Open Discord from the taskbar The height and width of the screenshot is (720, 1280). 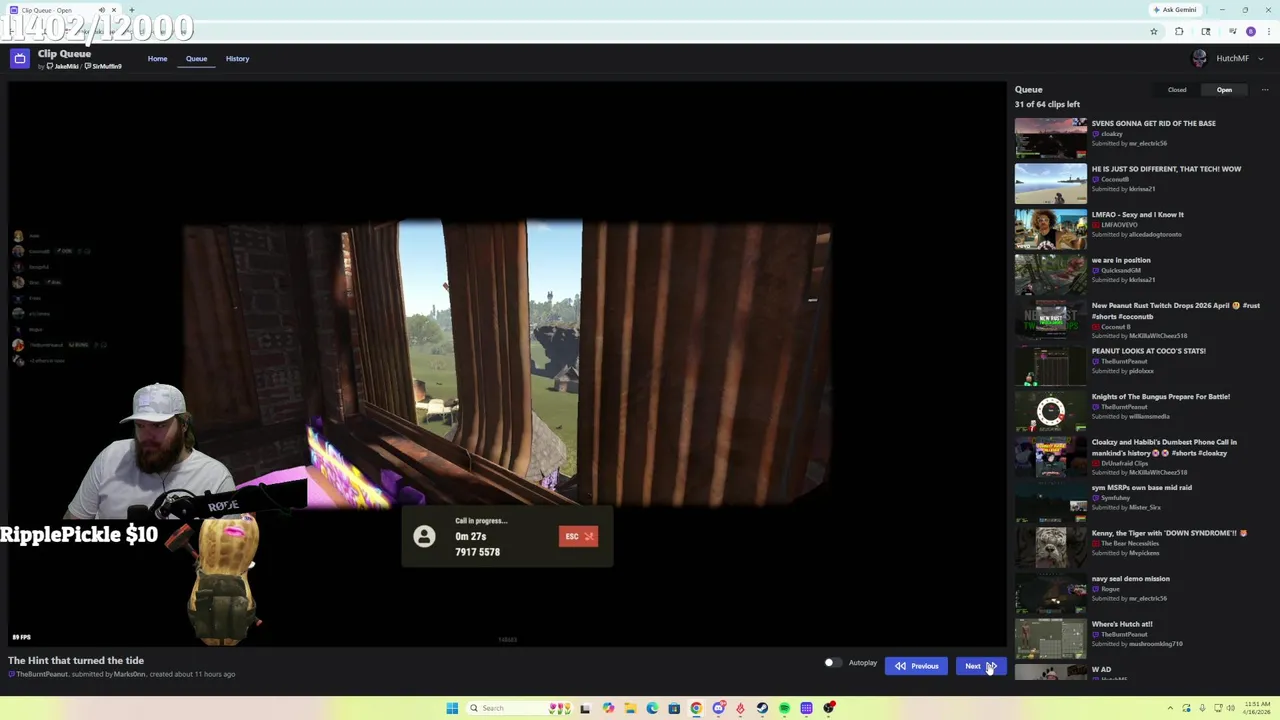pos(718,708)
